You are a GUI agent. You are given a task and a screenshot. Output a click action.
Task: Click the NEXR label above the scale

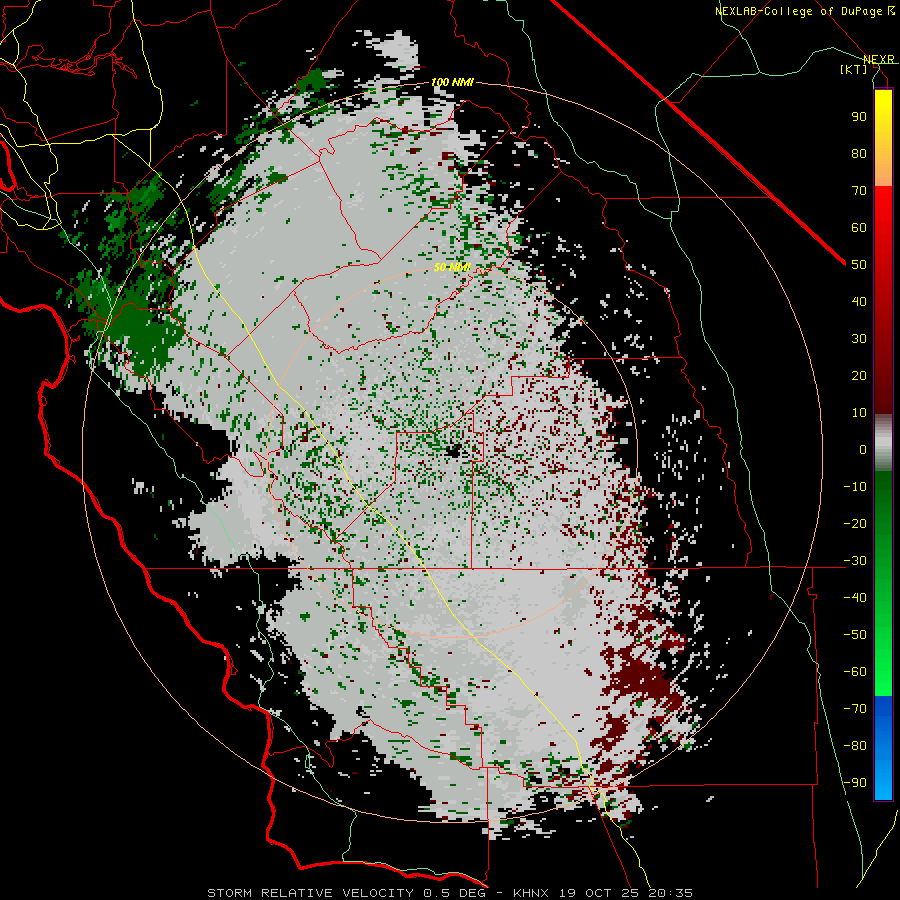tap(878, 59)
